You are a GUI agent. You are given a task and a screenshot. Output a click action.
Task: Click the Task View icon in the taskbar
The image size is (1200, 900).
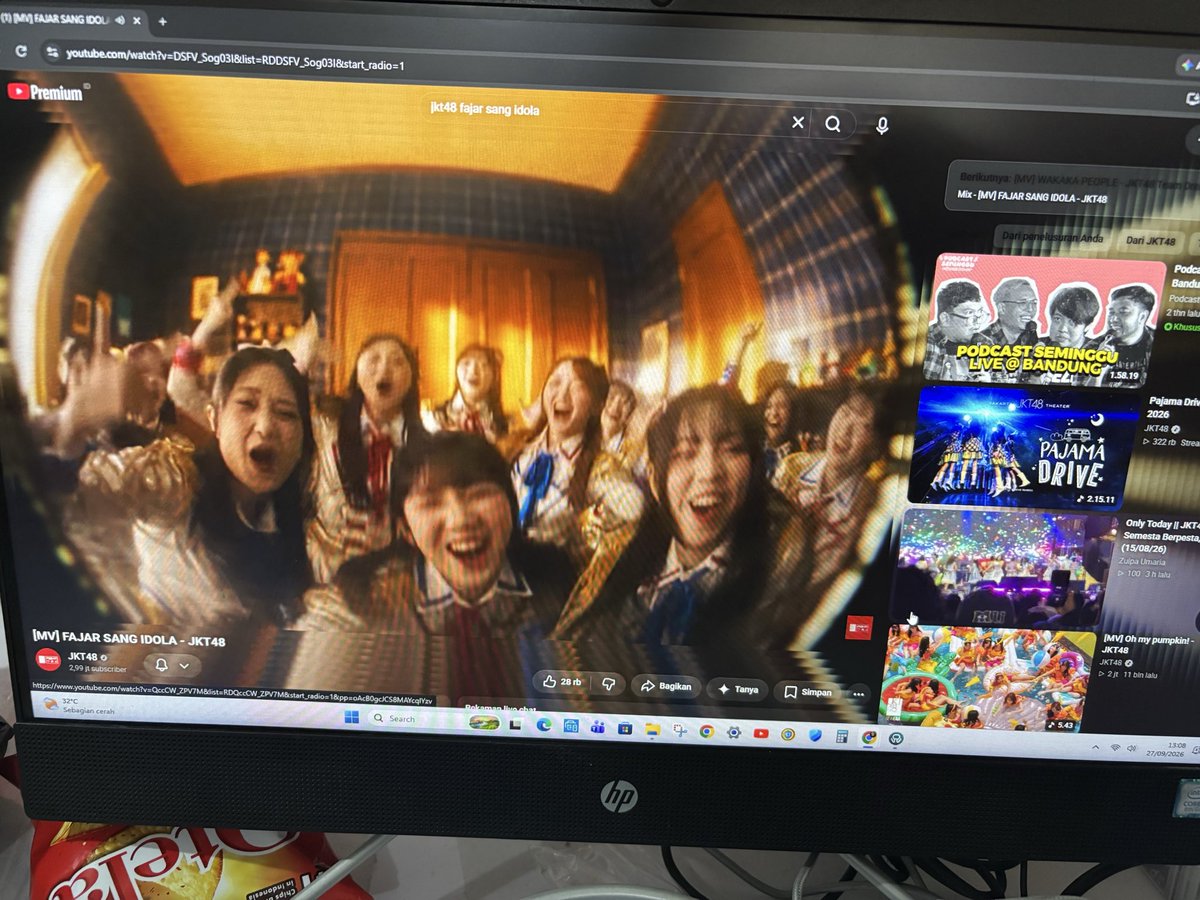tap(516, 724)
